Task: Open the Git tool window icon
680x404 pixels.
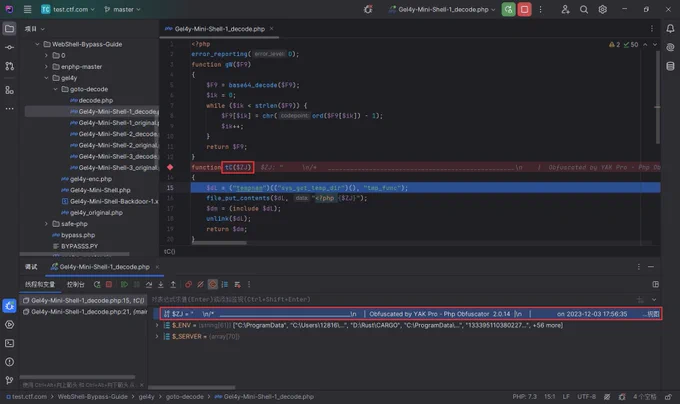Action: click(x=9, y=380)
